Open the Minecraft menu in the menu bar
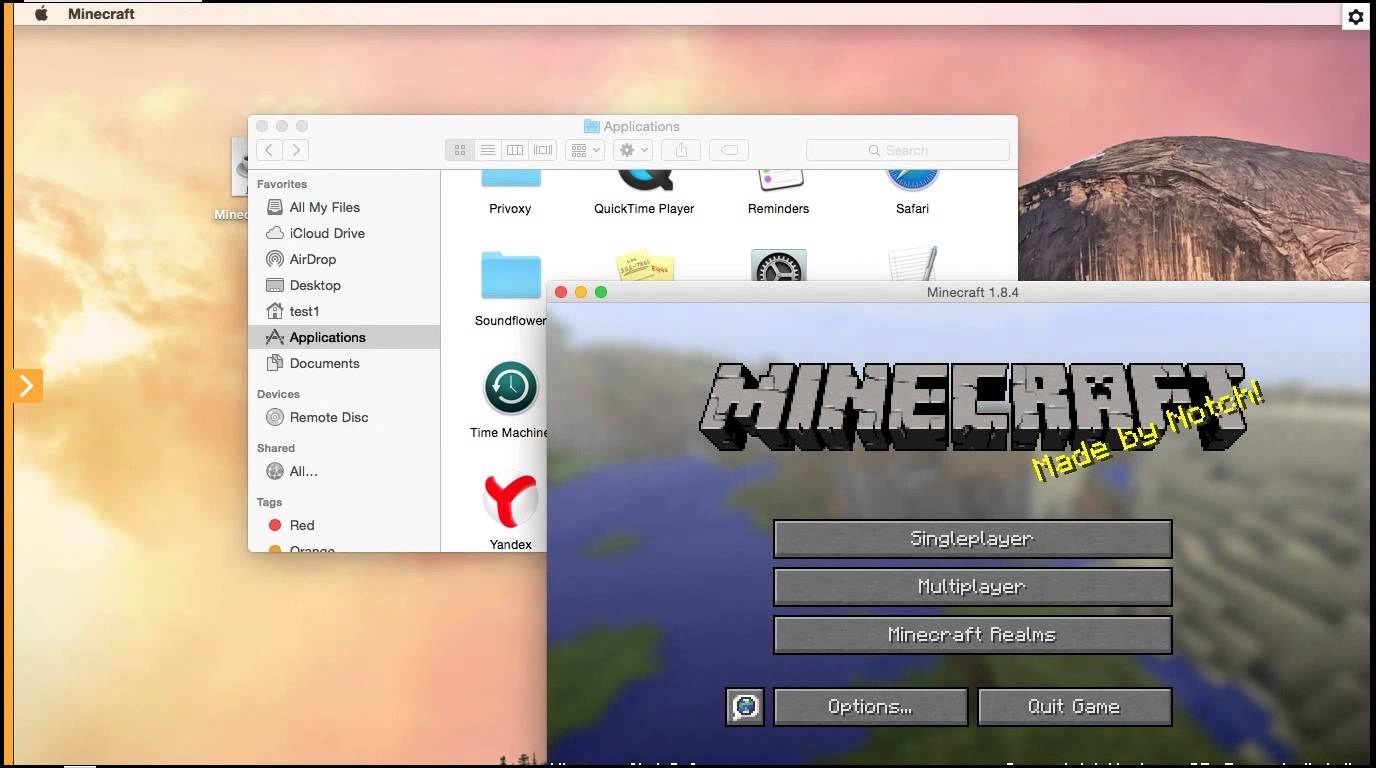The height and width of the screenshot is (768, 1376). pyautogui.click(x=101, y=14)
